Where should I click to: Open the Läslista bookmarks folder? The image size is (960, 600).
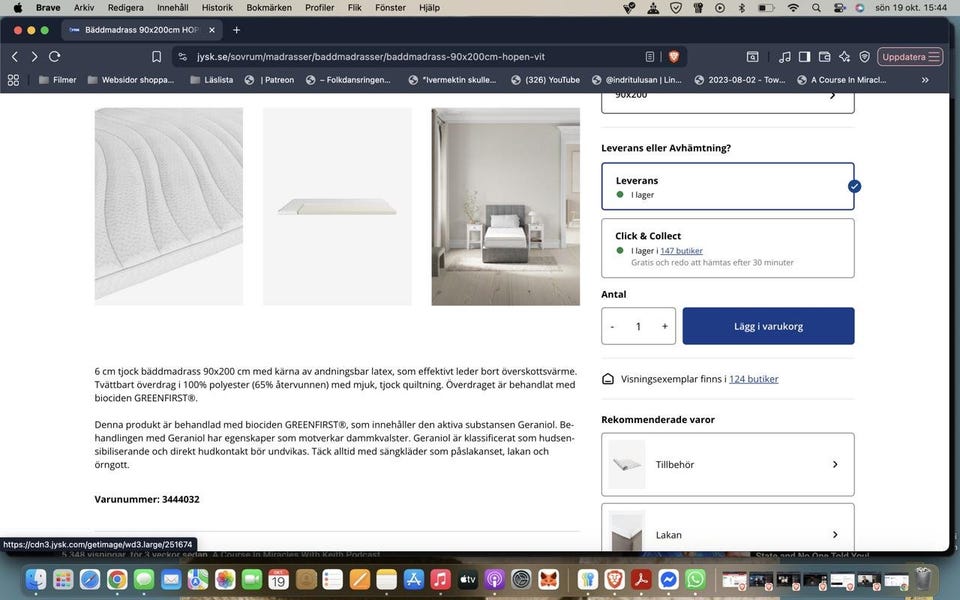pyautogui.click(x=212, y=80)
